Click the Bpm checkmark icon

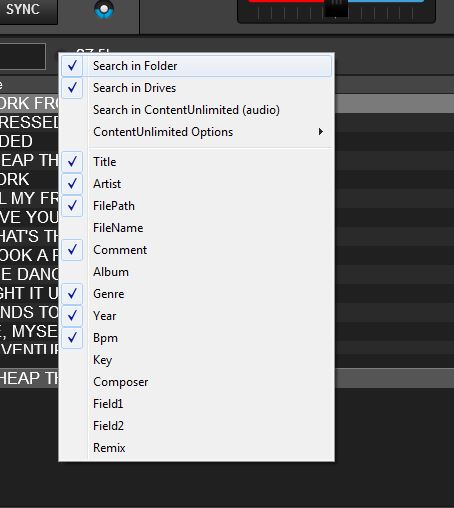point(72,338)
